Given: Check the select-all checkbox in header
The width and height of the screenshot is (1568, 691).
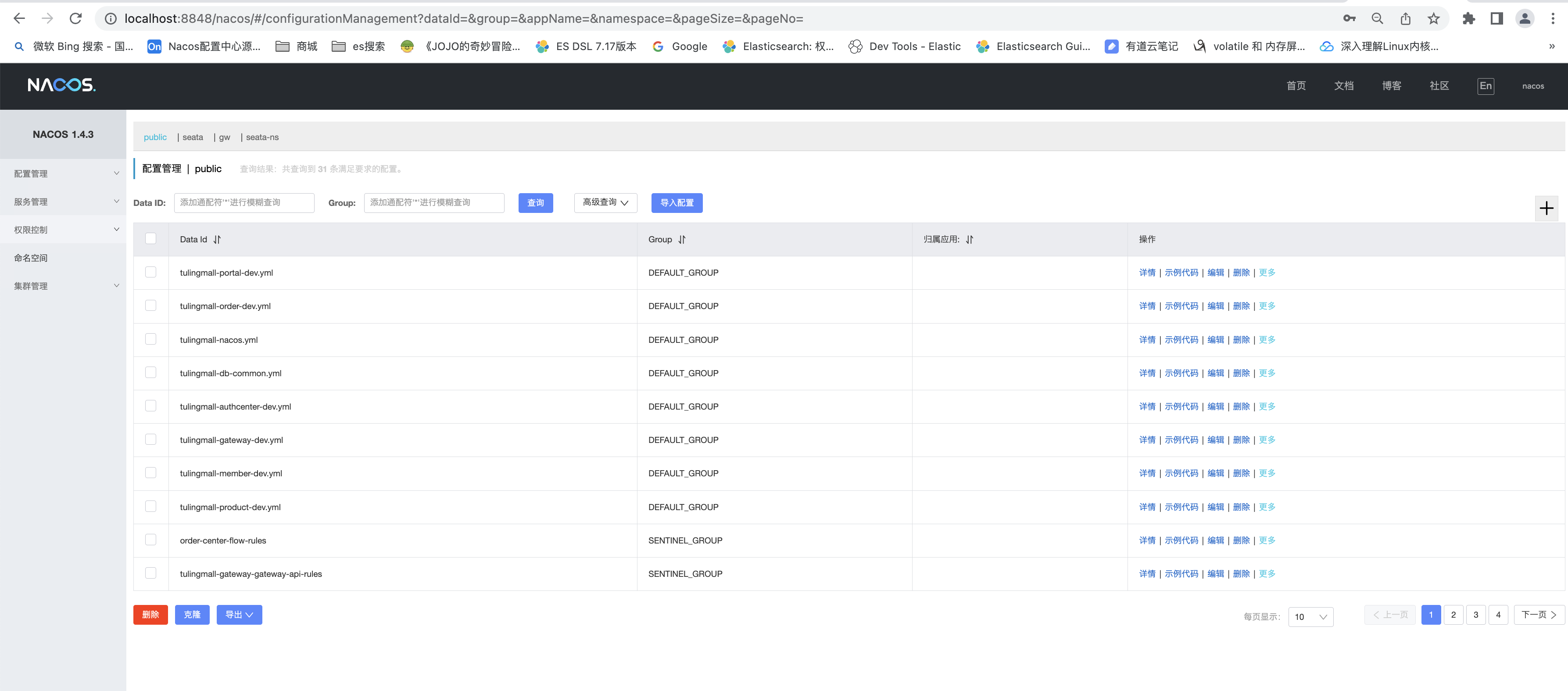Looking at the screenshot, I should [x=150, y=239].
